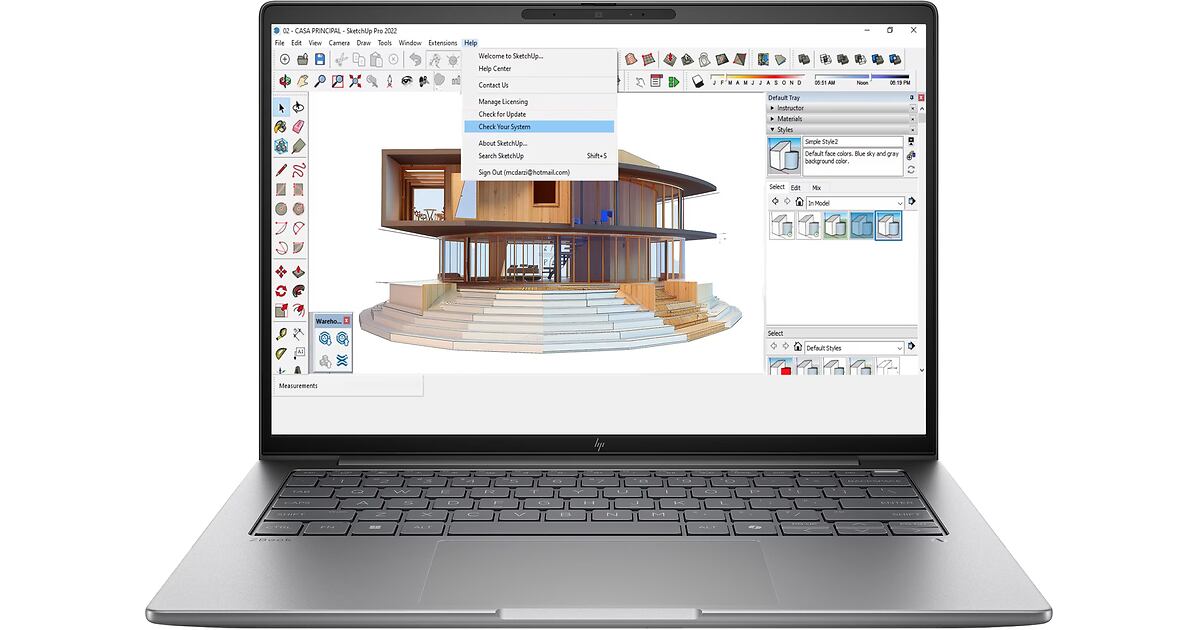Click the Save disk icon

click(x=320, y=60)
